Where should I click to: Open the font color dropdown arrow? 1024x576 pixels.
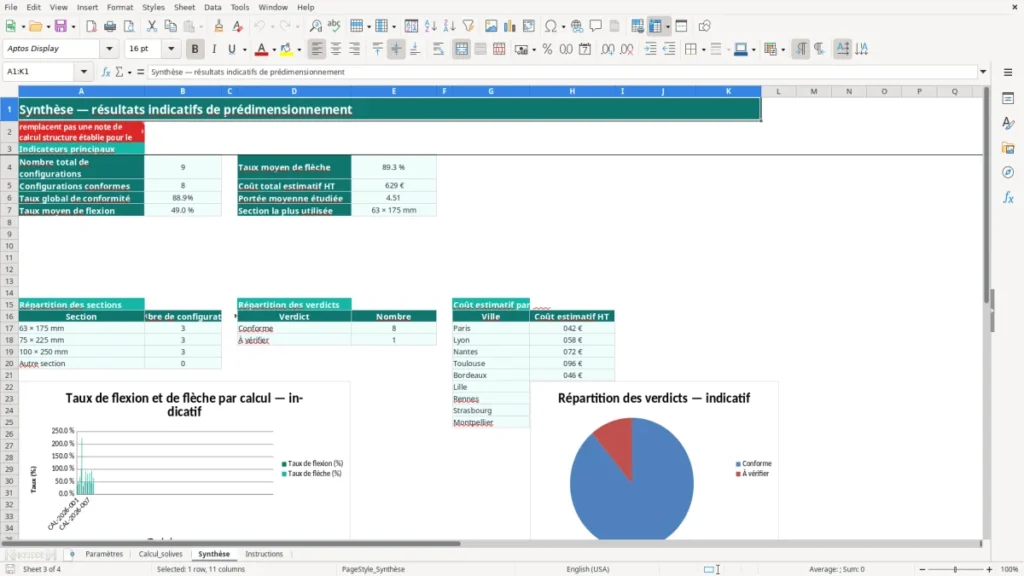274,49
